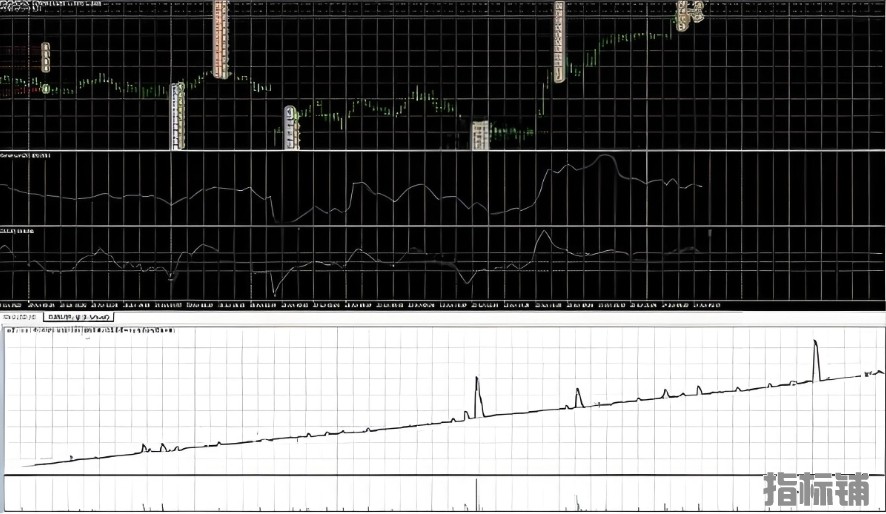Viewport: 886px width, 514px height.
Task: Click the first order label stack hanging below the candles
Action: click(x=177, y=115)
